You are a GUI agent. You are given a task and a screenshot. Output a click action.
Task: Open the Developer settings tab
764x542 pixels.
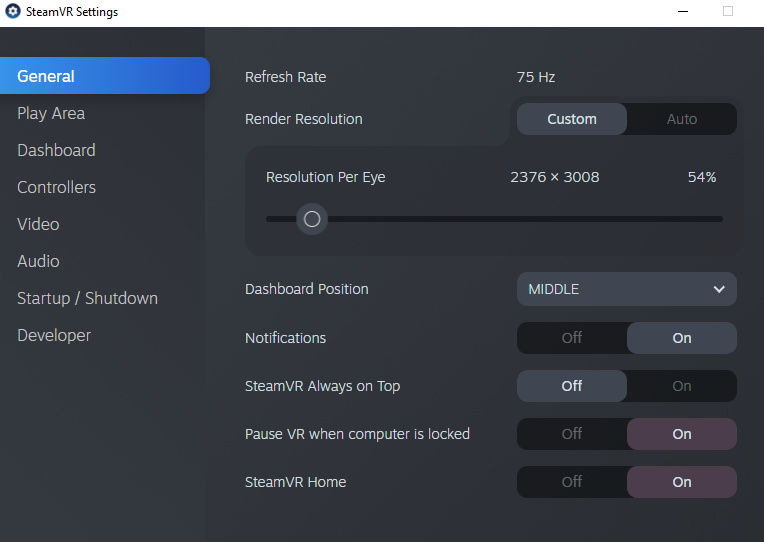[54, 335]
